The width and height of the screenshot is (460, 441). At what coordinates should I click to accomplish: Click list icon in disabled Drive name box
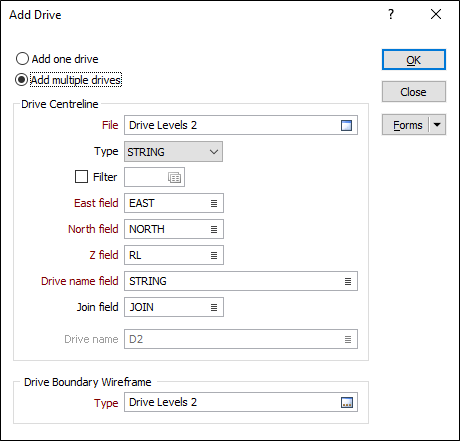(x=348, y=339)
